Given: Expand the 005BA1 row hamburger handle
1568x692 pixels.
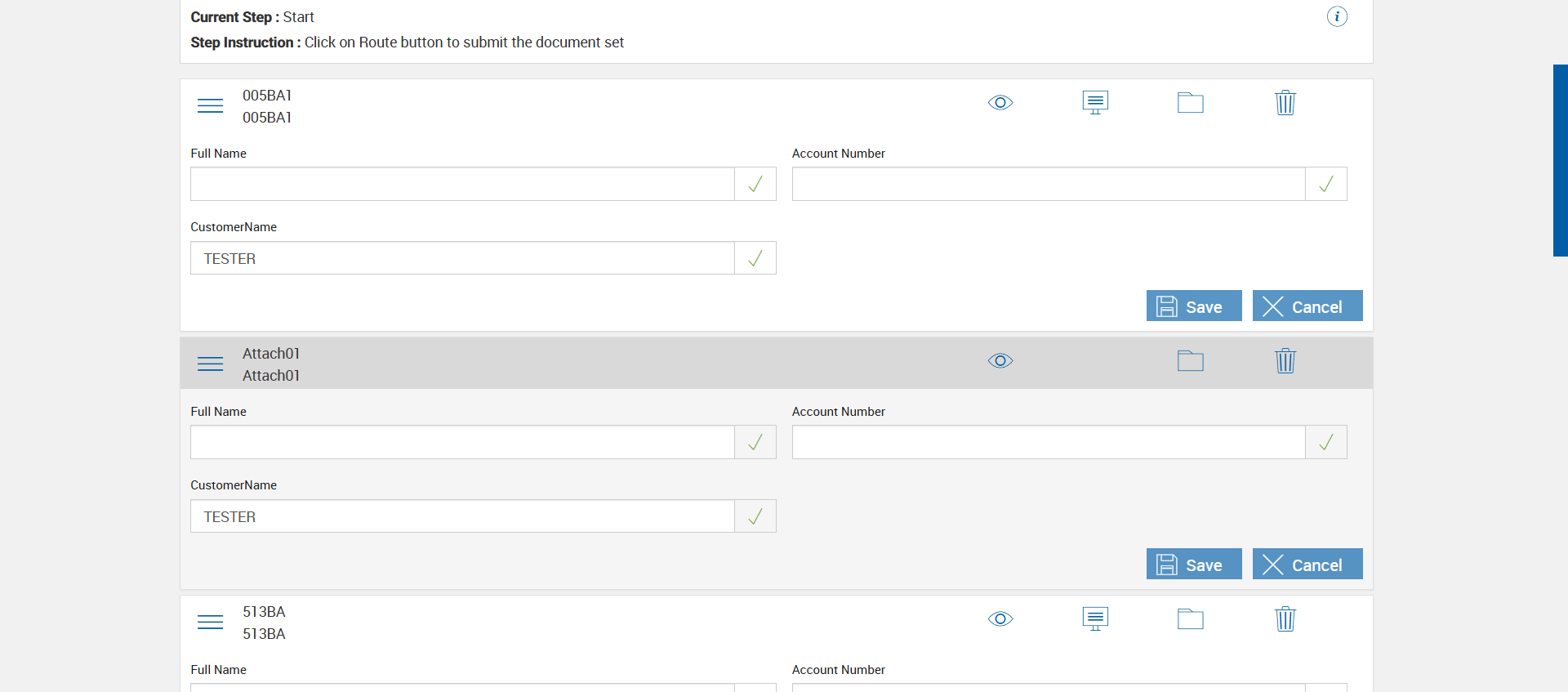Looking at the screenshot, I should pos(210,106).
